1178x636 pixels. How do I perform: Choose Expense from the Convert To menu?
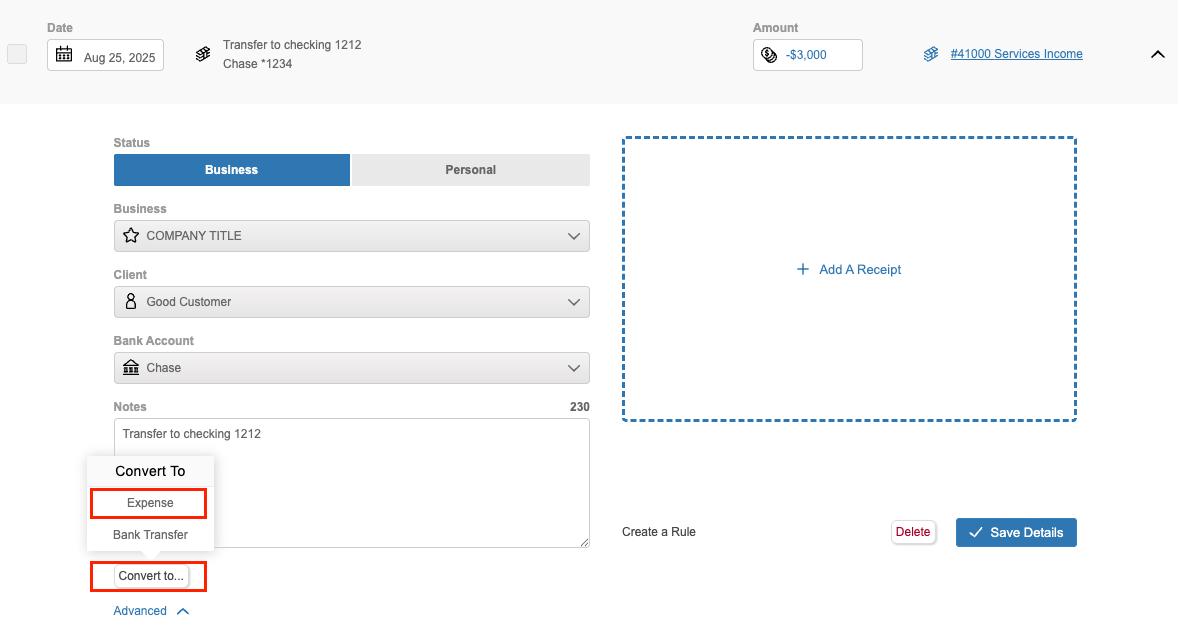tap(150, 503)
